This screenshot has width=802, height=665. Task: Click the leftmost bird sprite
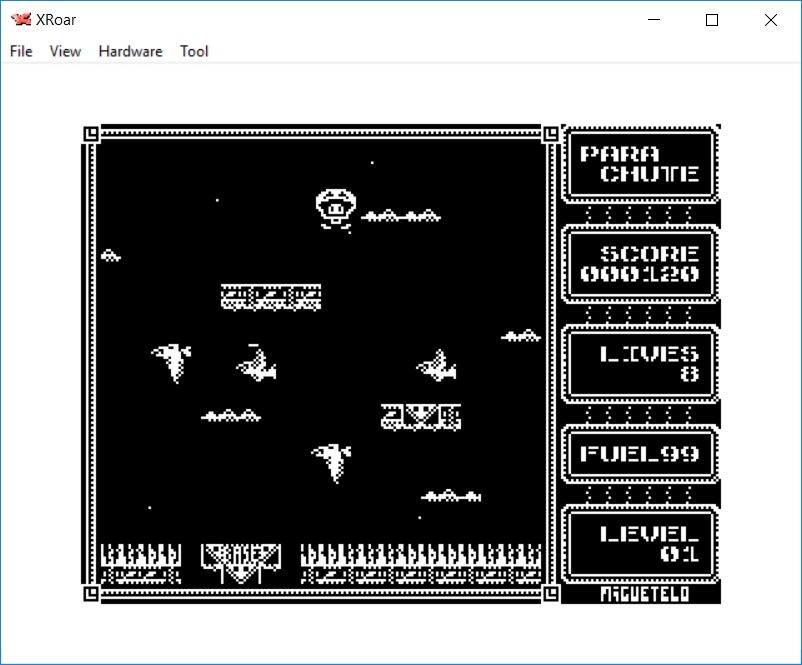(x=172, y=362)
